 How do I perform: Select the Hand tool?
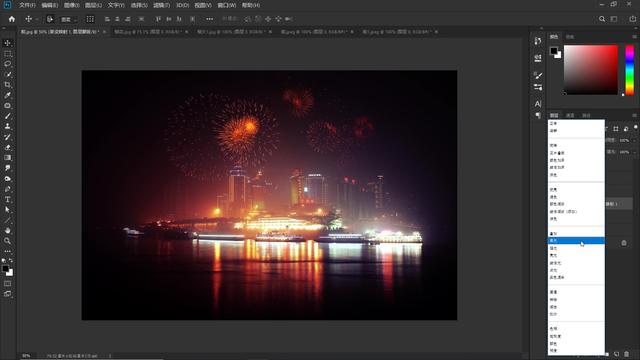tap(7, 231)
